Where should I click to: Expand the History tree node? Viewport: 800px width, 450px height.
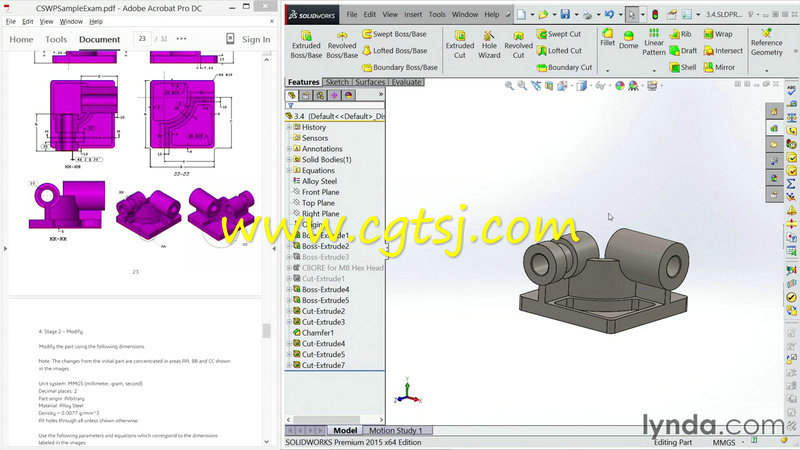coord(289,127)
